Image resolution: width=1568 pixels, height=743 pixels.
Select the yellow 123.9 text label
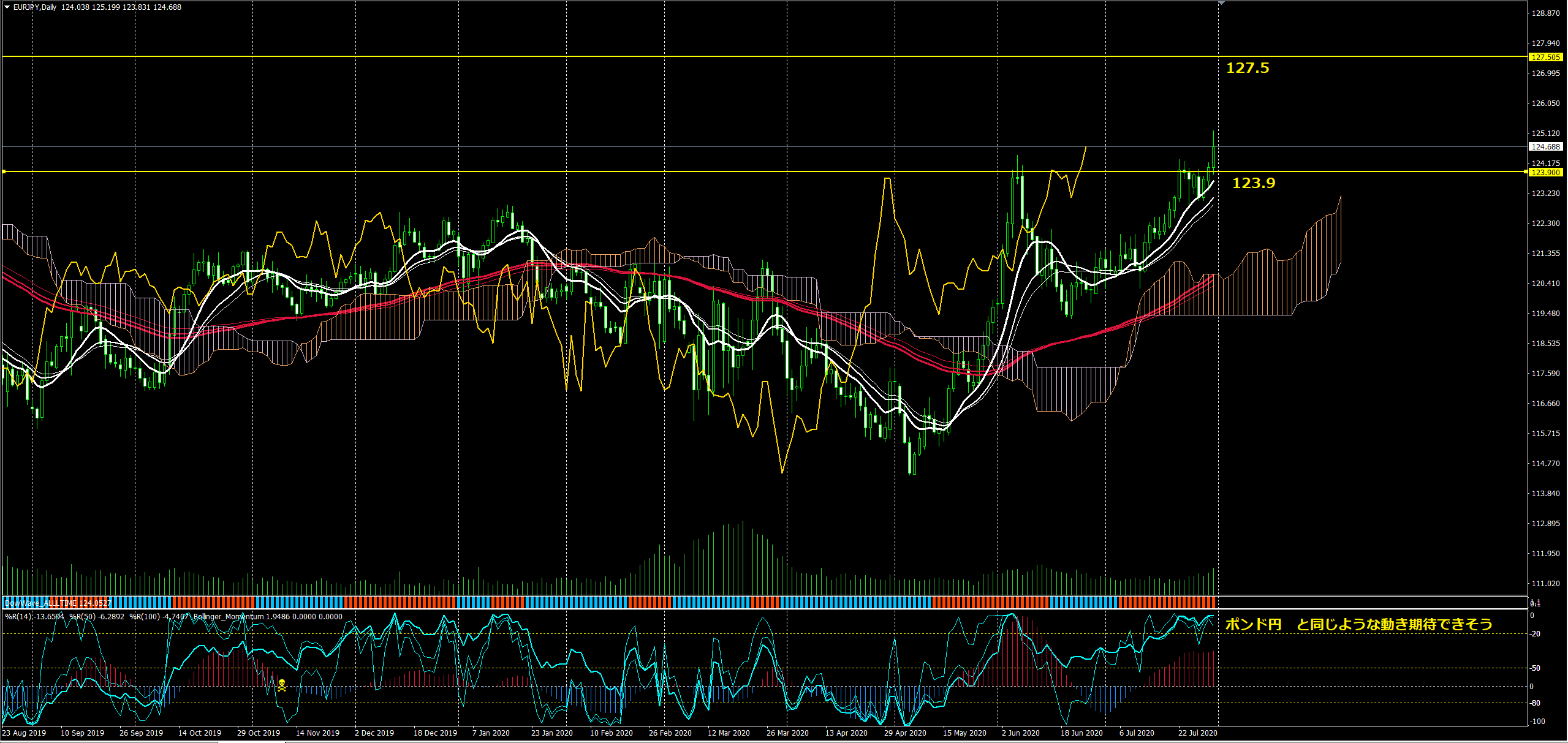click(1253, 183)
